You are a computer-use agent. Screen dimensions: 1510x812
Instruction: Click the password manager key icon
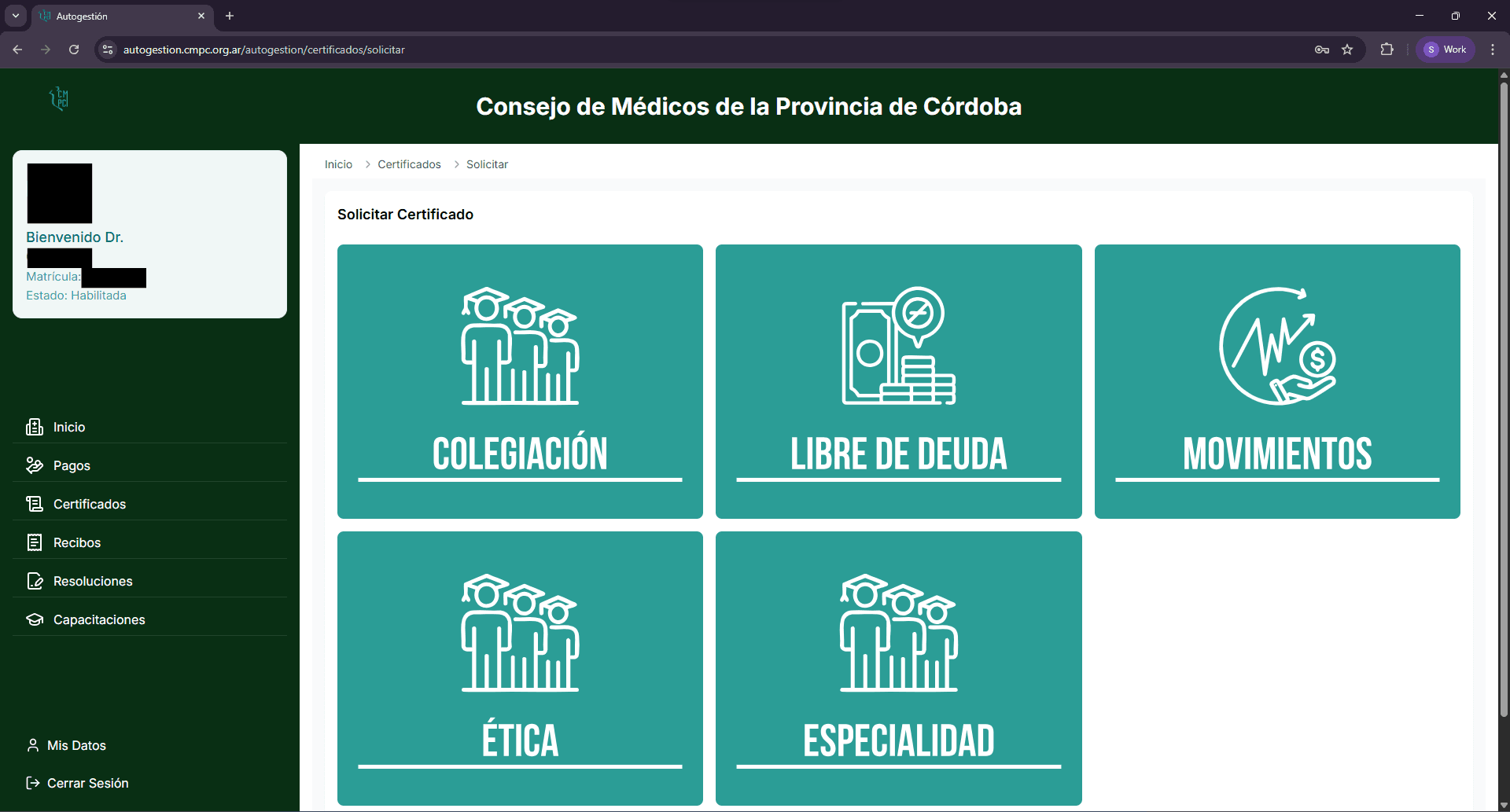(1322, 49)
